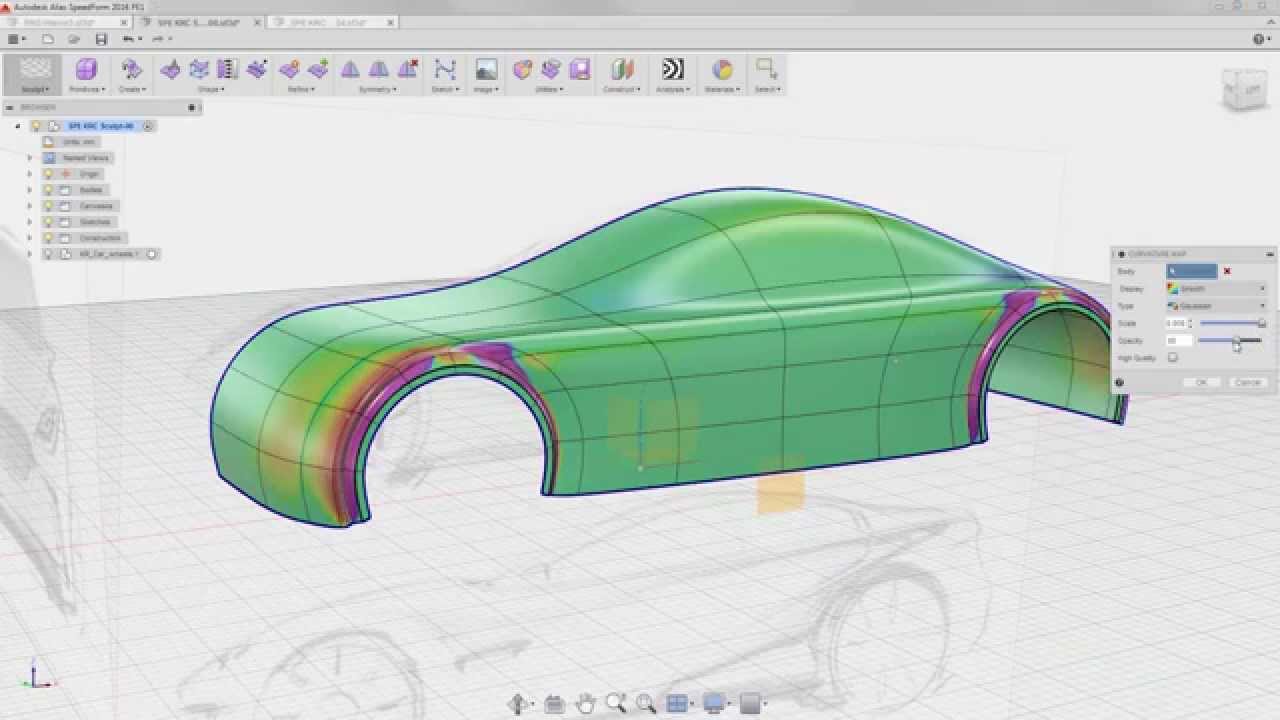Expand the Canvases folder

[x=30, y=206]
